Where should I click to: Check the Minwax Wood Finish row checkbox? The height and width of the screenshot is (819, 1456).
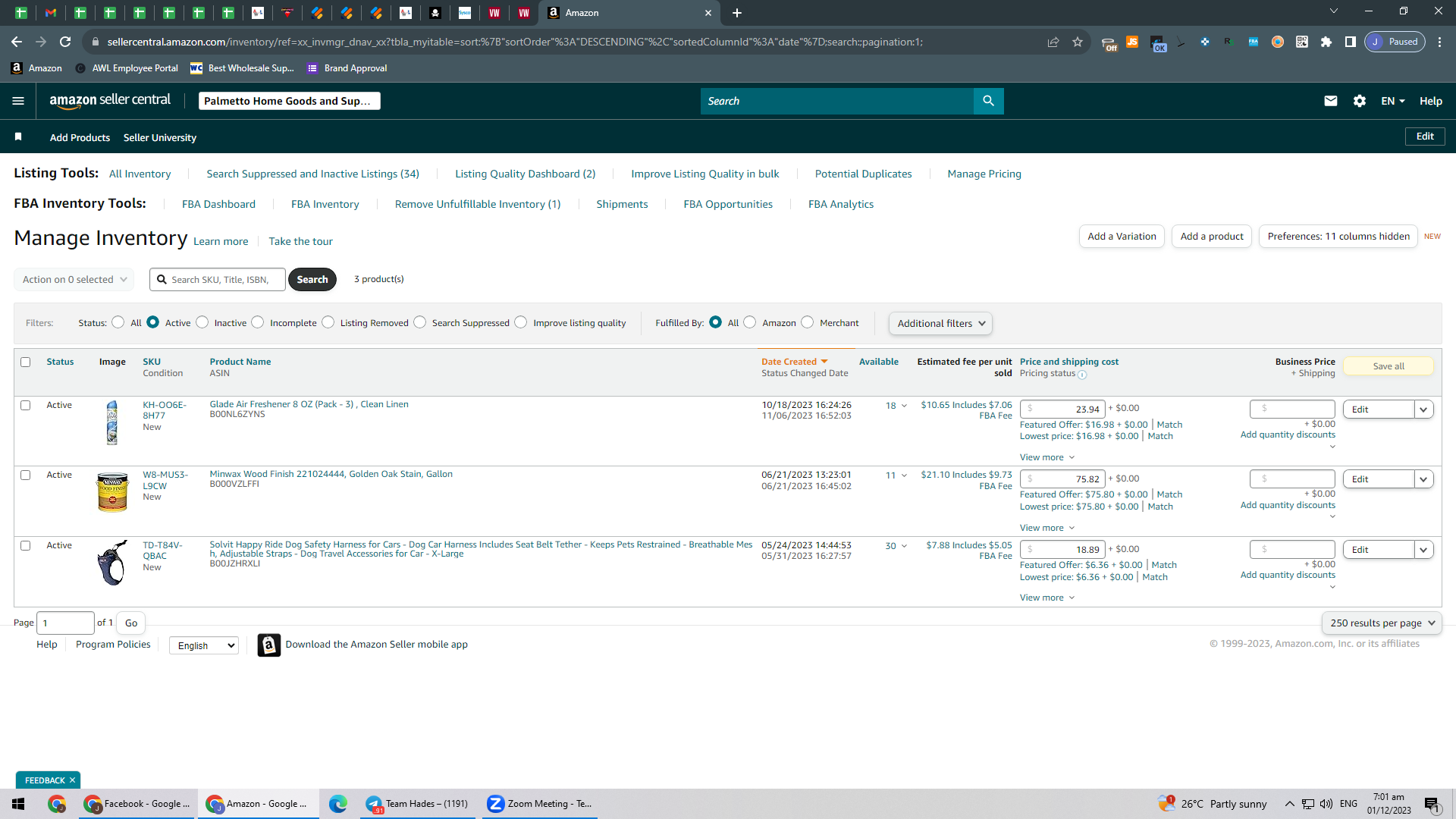[x=25, y=475]
